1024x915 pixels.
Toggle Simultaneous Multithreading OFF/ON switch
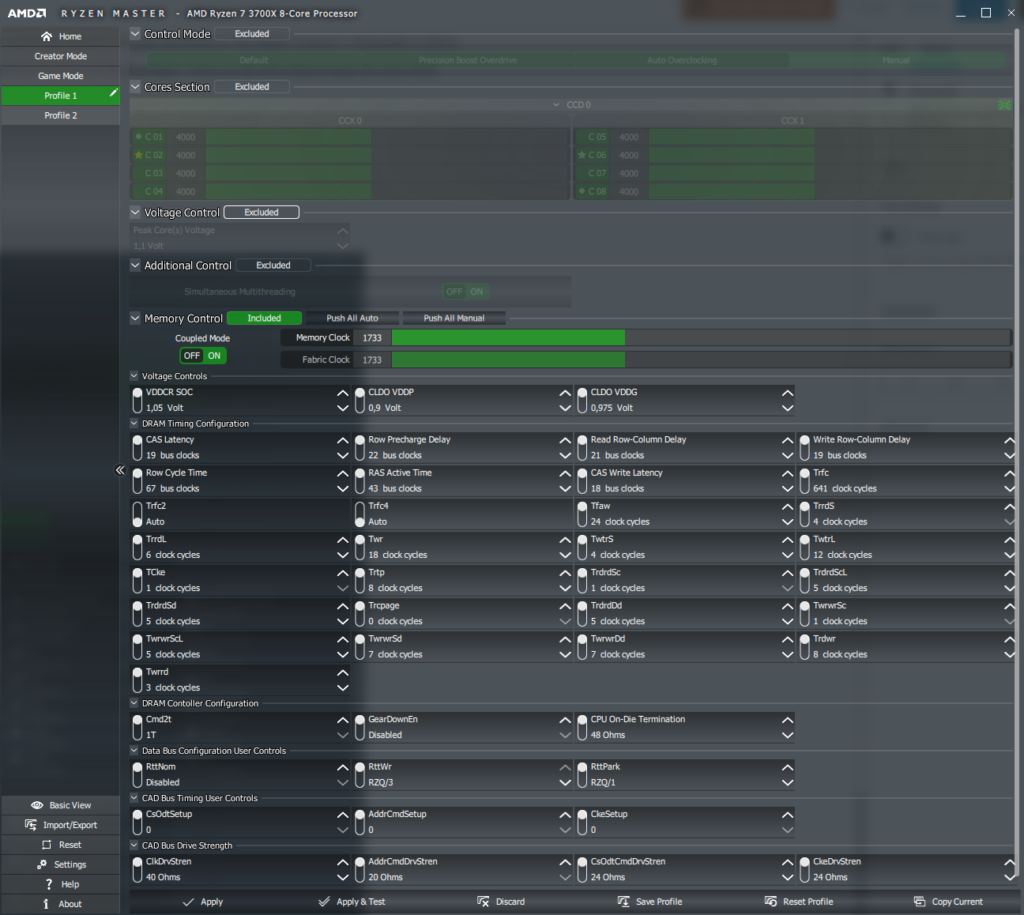(466, 292)
